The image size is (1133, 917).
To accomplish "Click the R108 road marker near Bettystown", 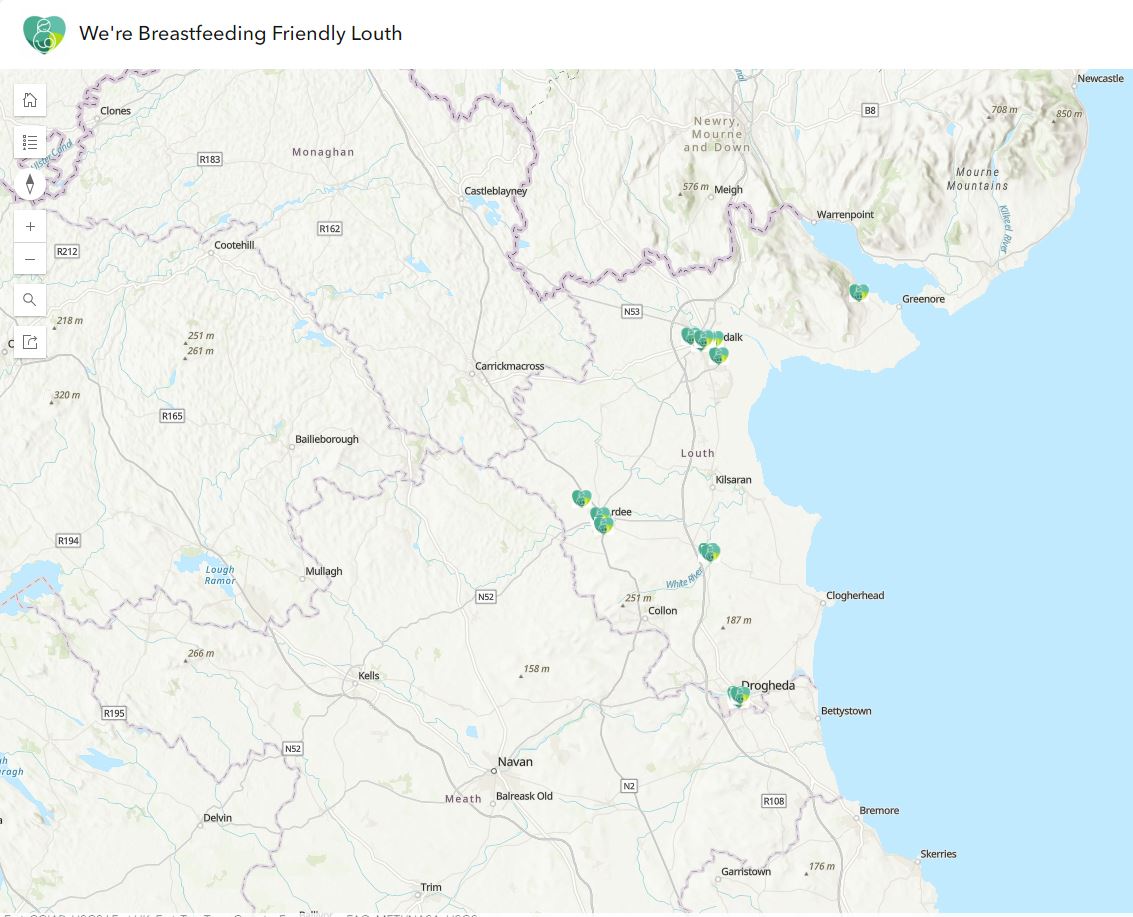I will tap(772, 800).
